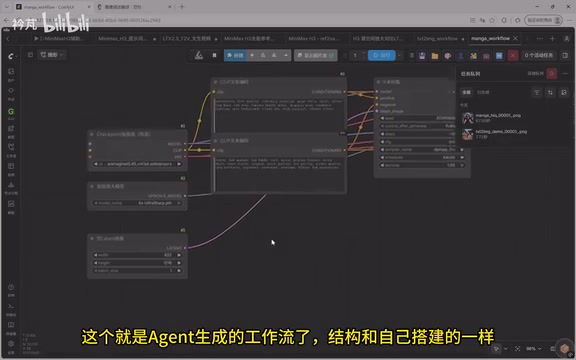Click the expand view icon in queue panel
576x360 pixels.
tap(564, 93)
